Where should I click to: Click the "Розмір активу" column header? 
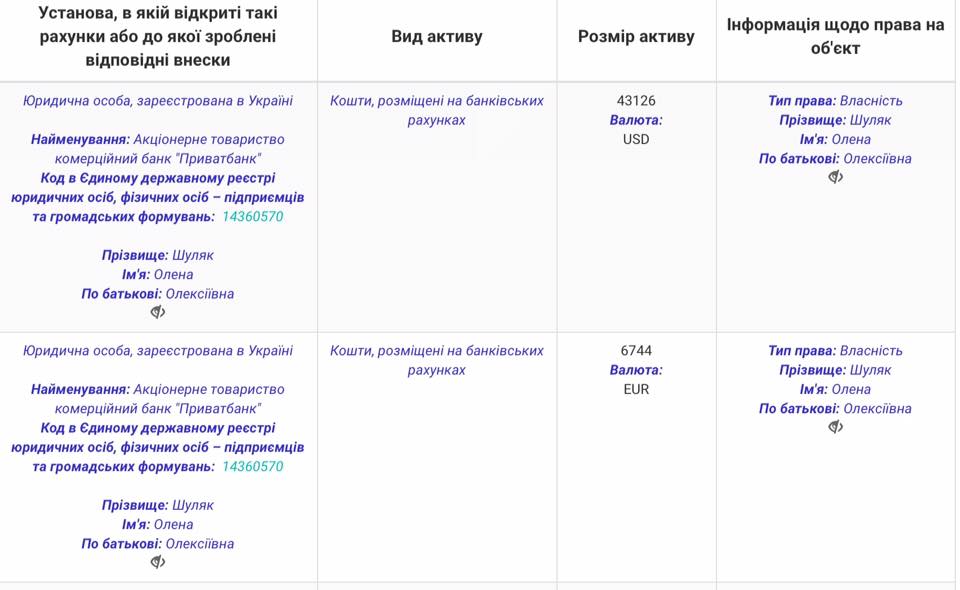click(x=636, y=37)
